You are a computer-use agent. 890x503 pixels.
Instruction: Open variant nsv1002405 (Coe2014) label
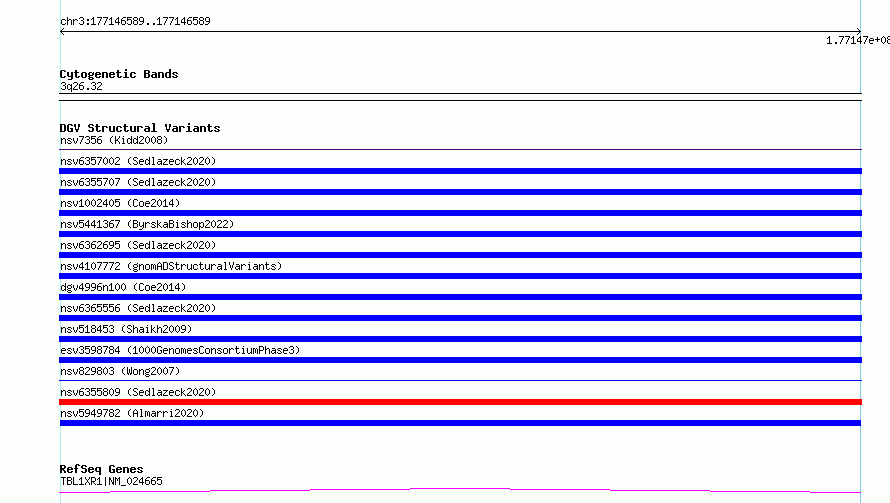point(120,203)
